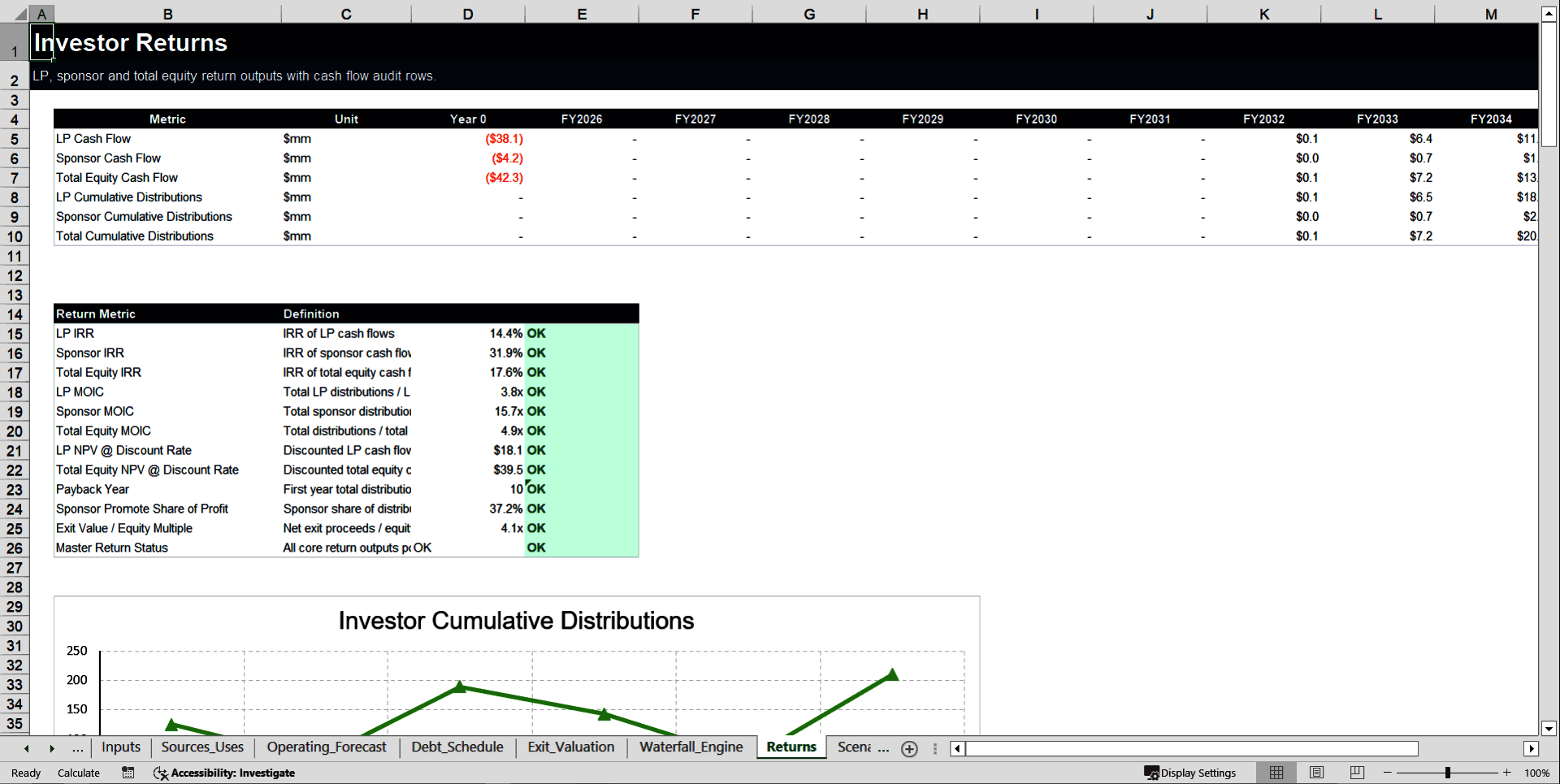Add a new sheet with plus icon
This screenshot has width=1560, height=784.
(910, 749)
